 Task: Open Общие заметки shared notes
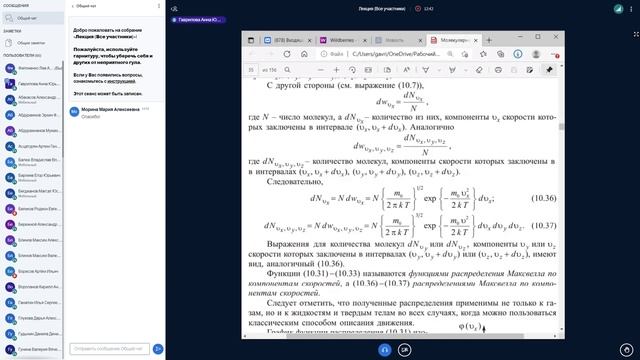(x=32, y=43)
